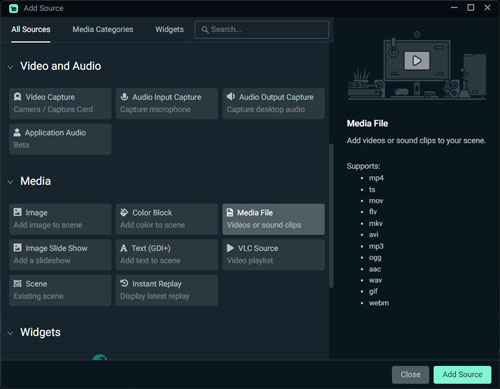Select the Instant Replay source card
500x389 pixels.
[x=167, y=290]
